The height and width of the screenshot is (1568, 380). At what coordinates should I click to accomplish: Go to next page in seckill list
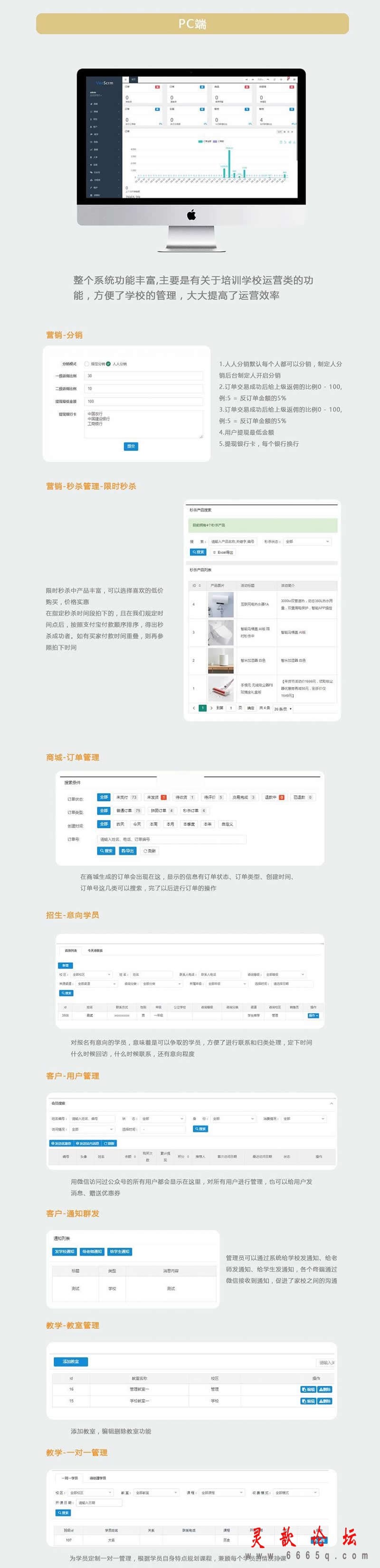pos(211,708)
